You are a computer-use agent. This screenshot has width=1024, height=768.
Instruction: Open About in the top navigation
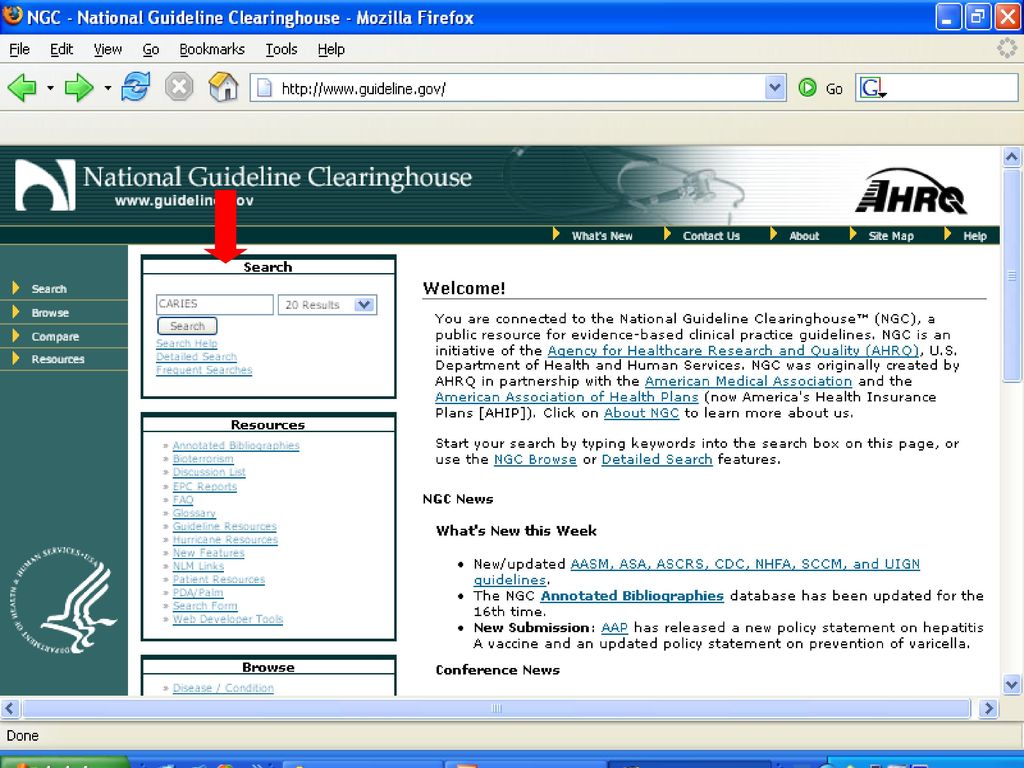click(804, 236)
